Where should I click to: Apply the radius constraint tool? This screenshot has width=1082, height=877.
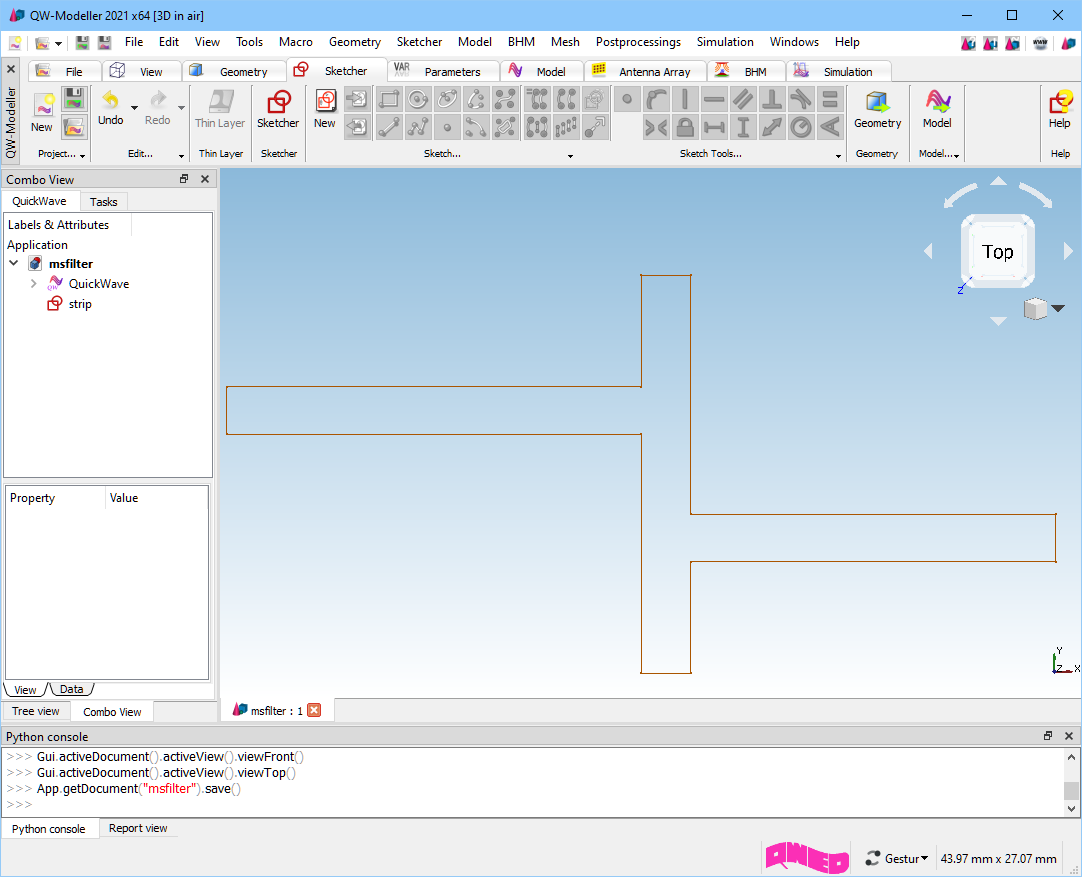801,127
